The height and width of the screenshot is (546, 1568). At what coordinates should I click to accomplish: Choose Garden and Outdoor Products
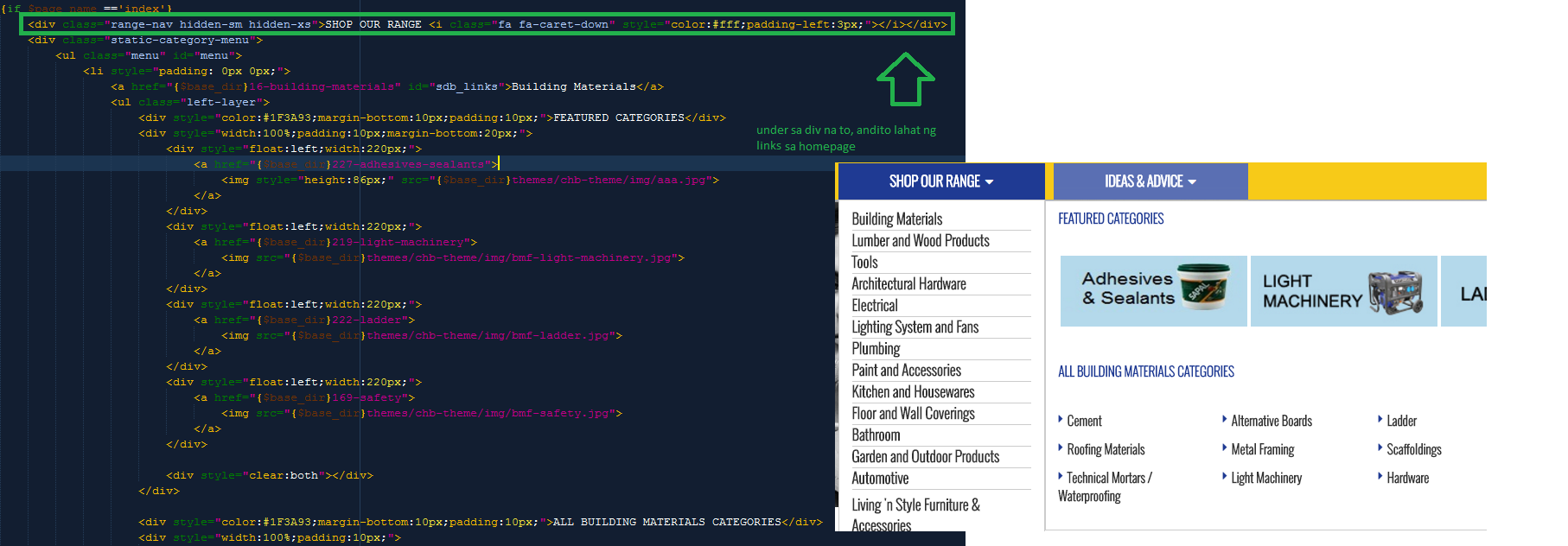(925, 457)
